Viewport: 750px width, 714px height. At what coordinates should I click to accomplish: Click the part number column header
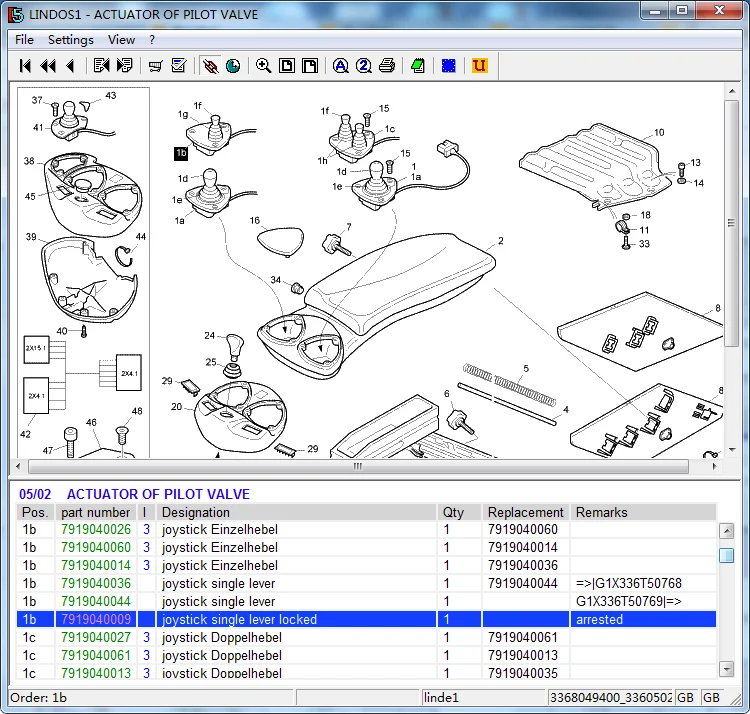(96, 512)
